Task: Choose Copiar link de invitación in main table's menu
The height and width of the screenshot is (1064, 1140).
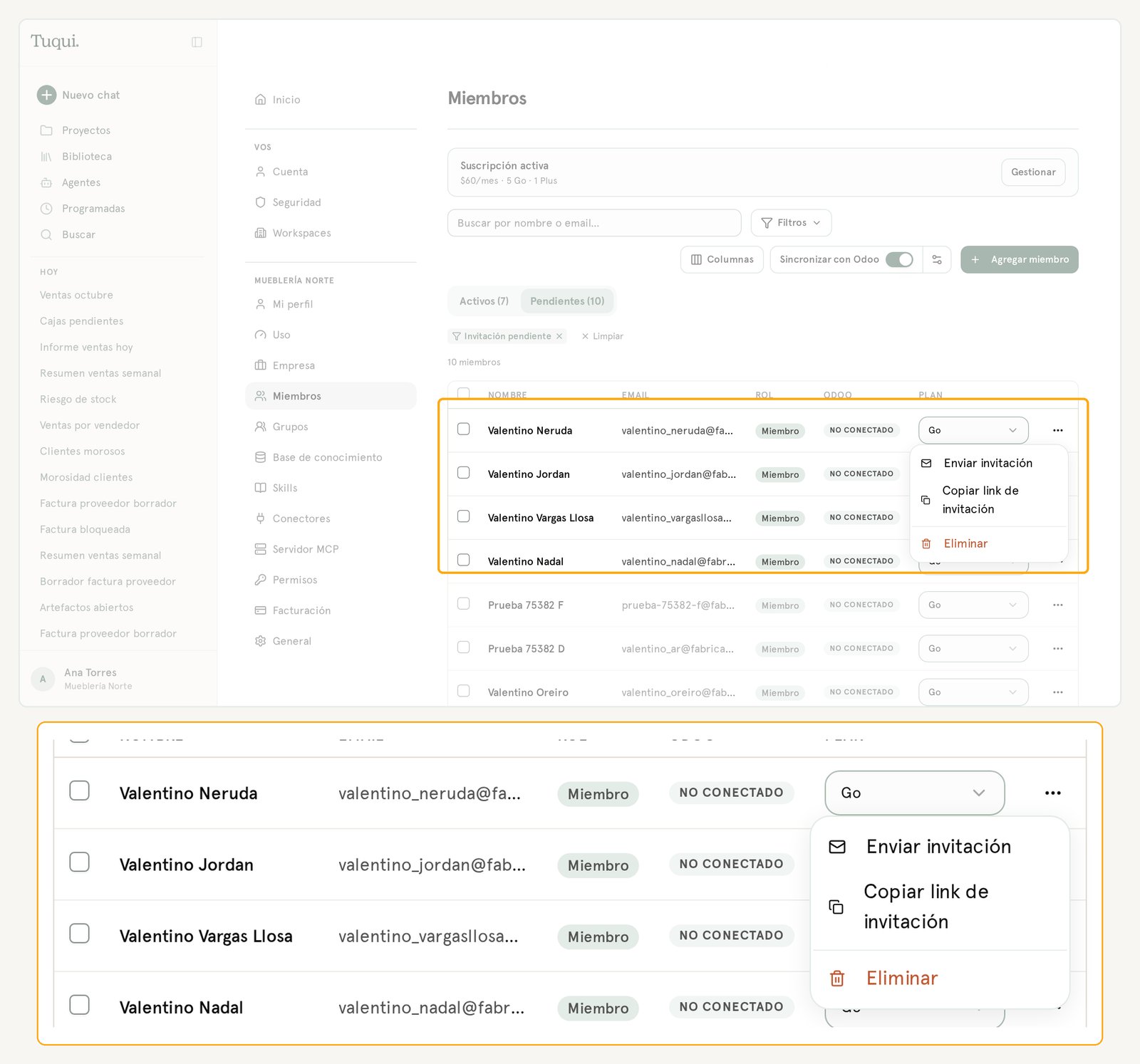Action: (x=988, y=500)
